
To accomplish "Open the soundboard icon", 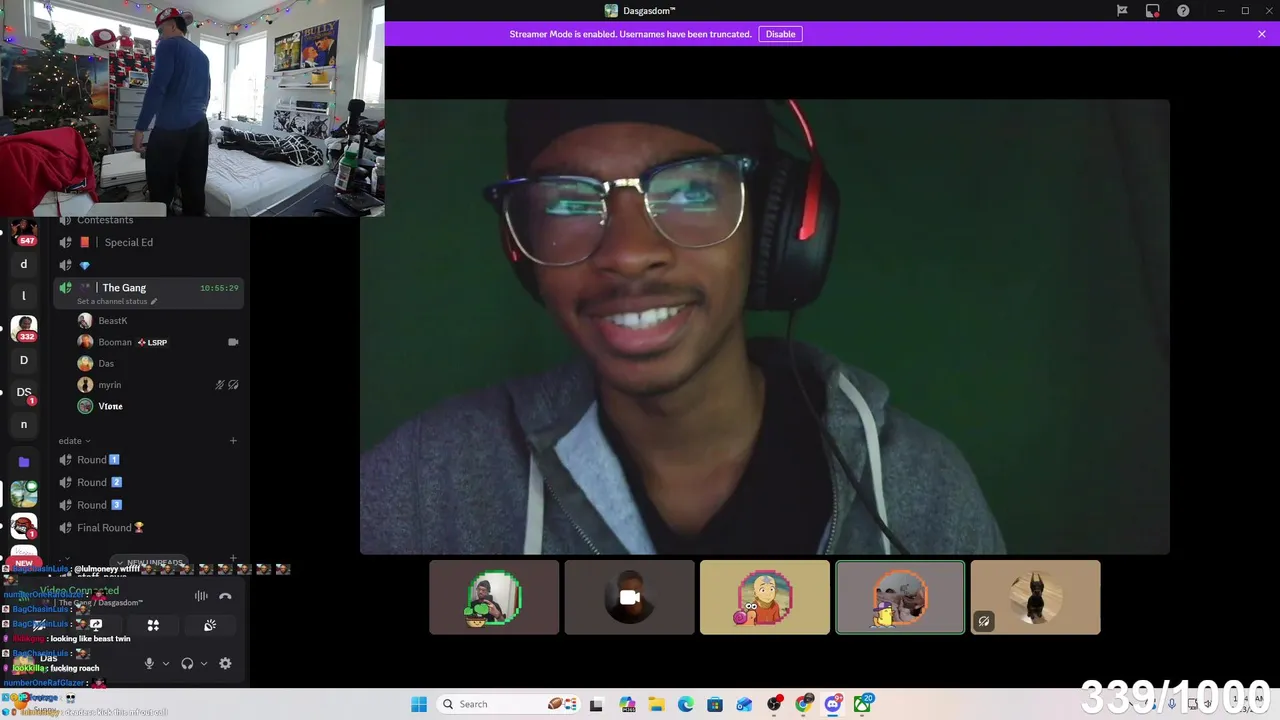I will coord(210,625).
